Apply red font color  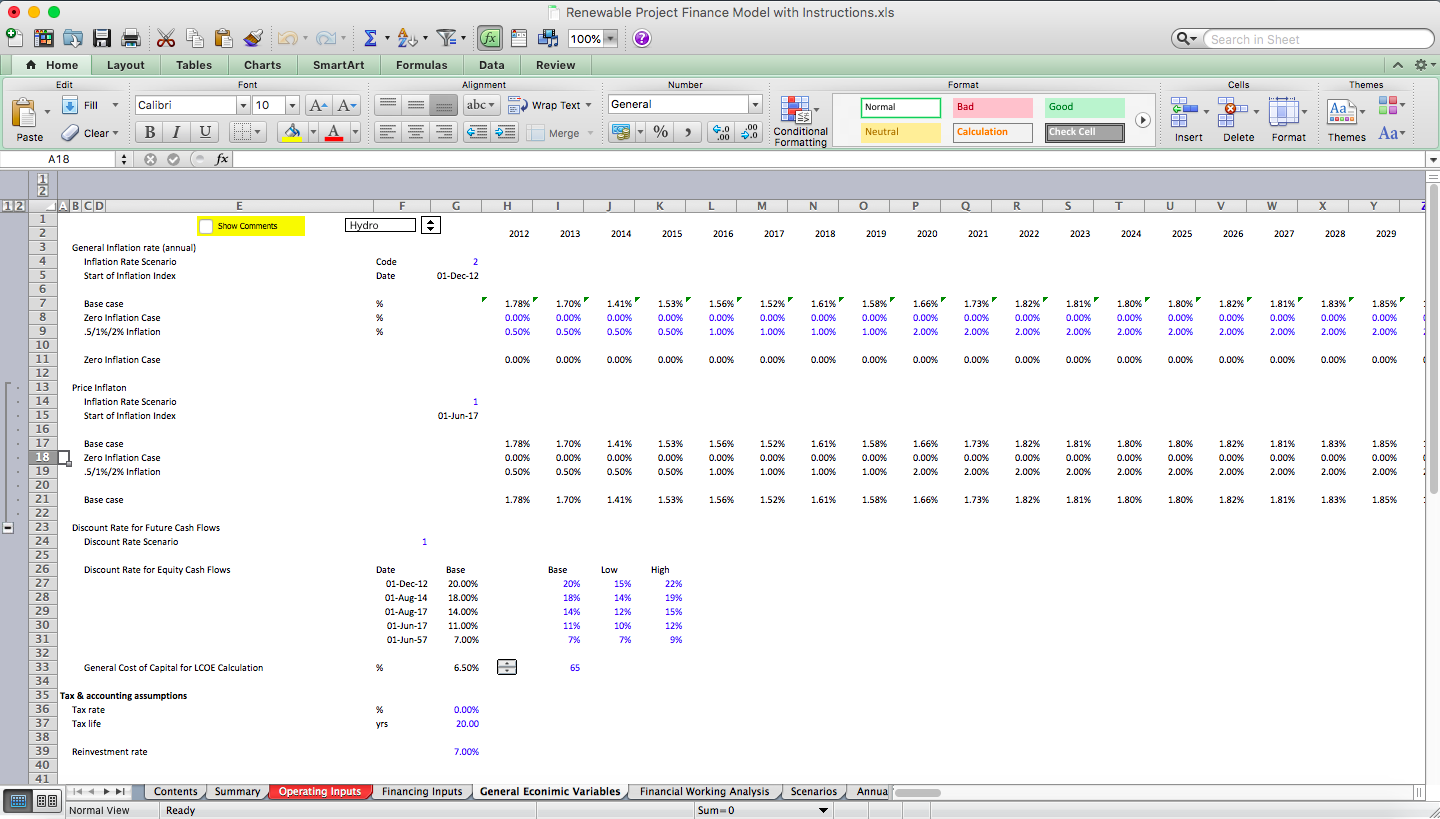(x=333, y=132)
